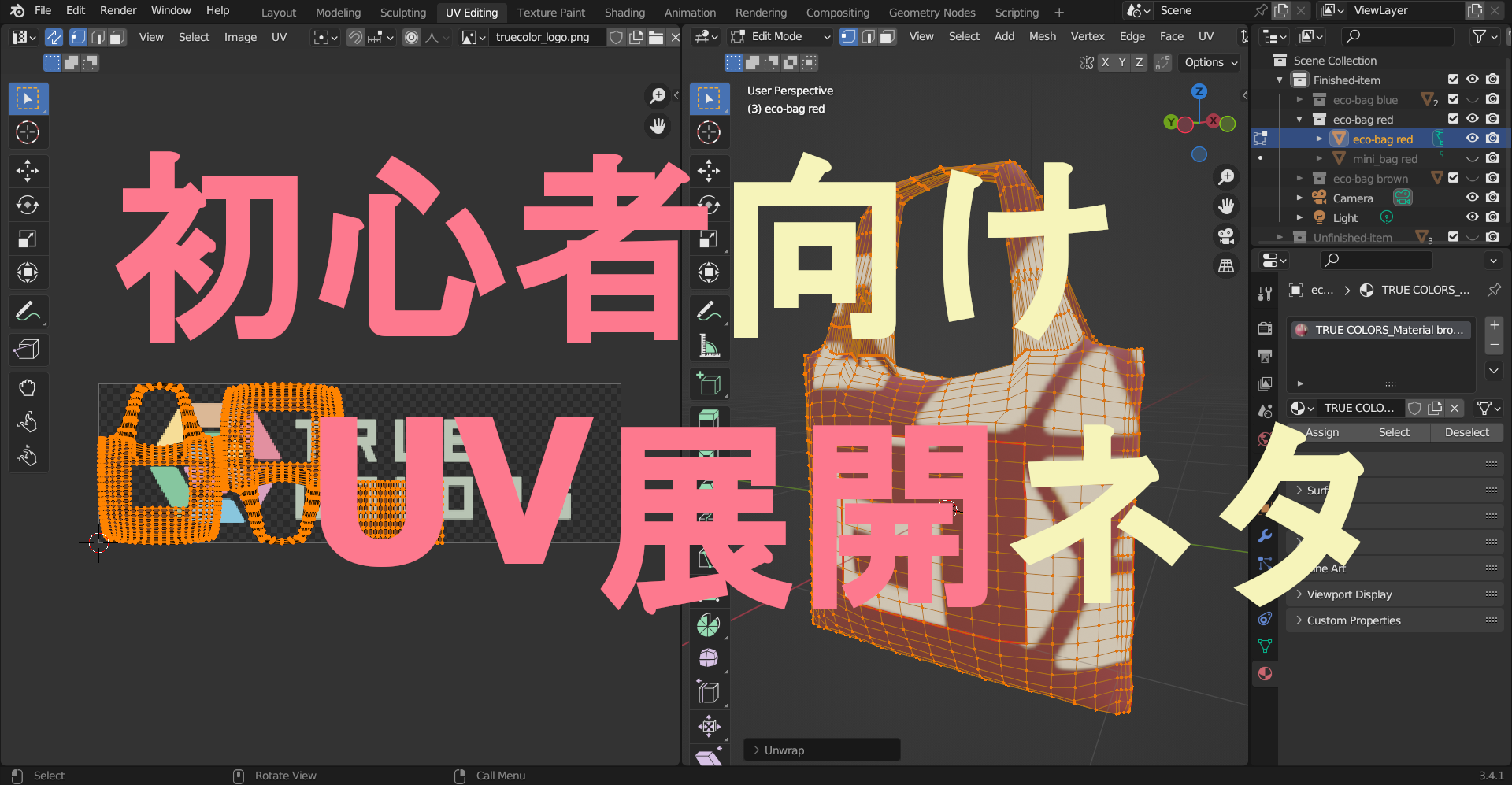Select the Annotate tool in UV editor

click(28, 312)
